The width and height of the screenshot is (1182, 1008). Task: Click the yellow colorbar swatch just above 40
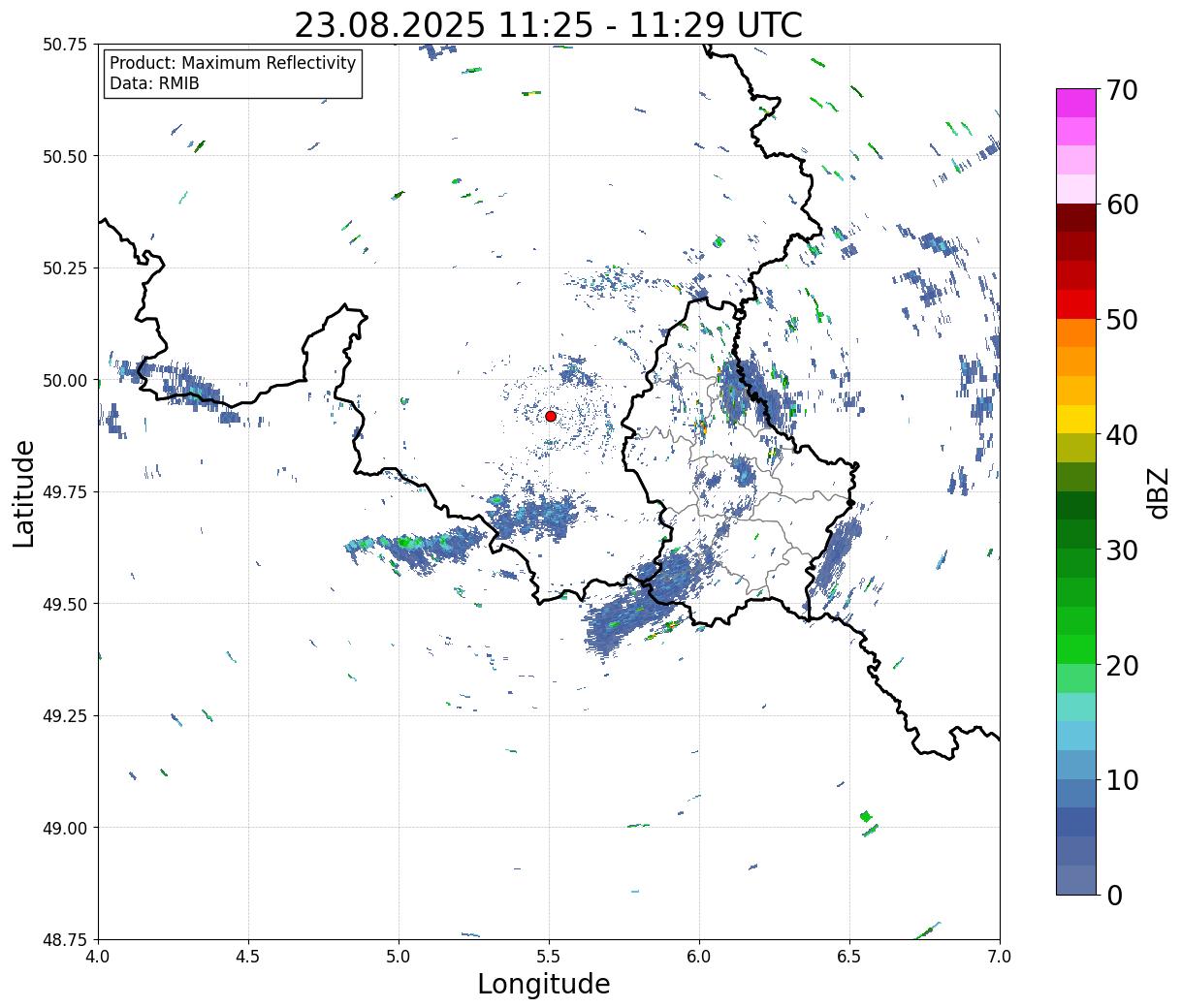pyautogui.click(x=1076, y=419)
